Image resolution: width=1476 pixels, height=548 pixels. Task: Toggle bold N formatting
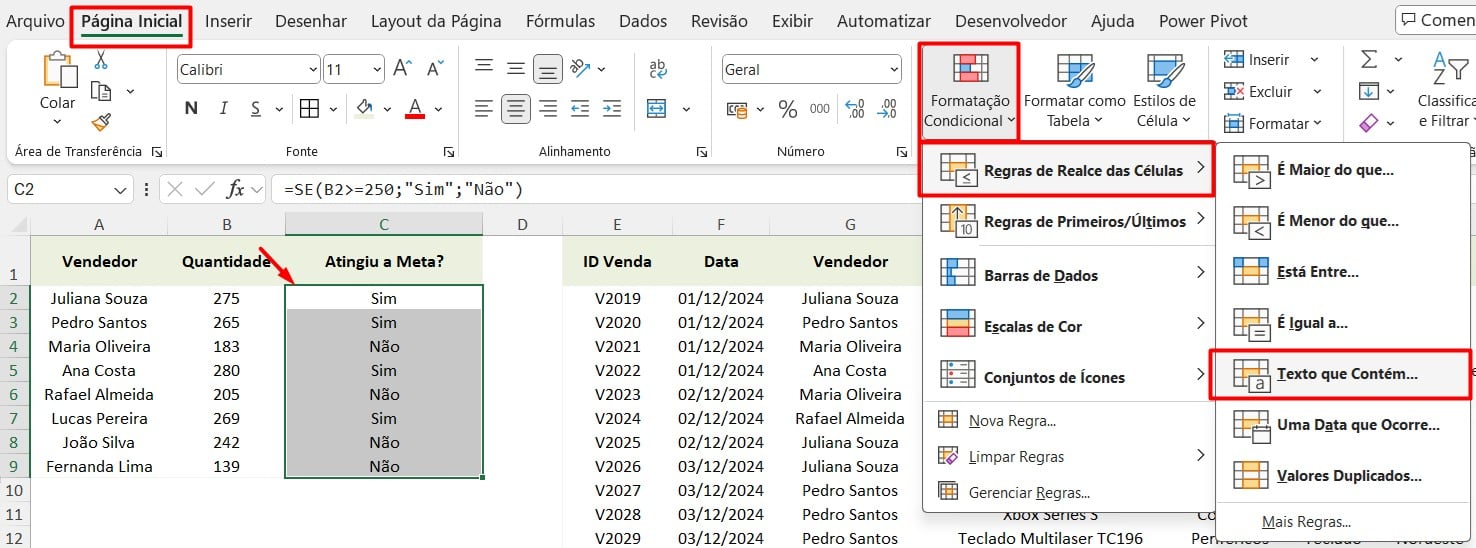click(191, 108)
